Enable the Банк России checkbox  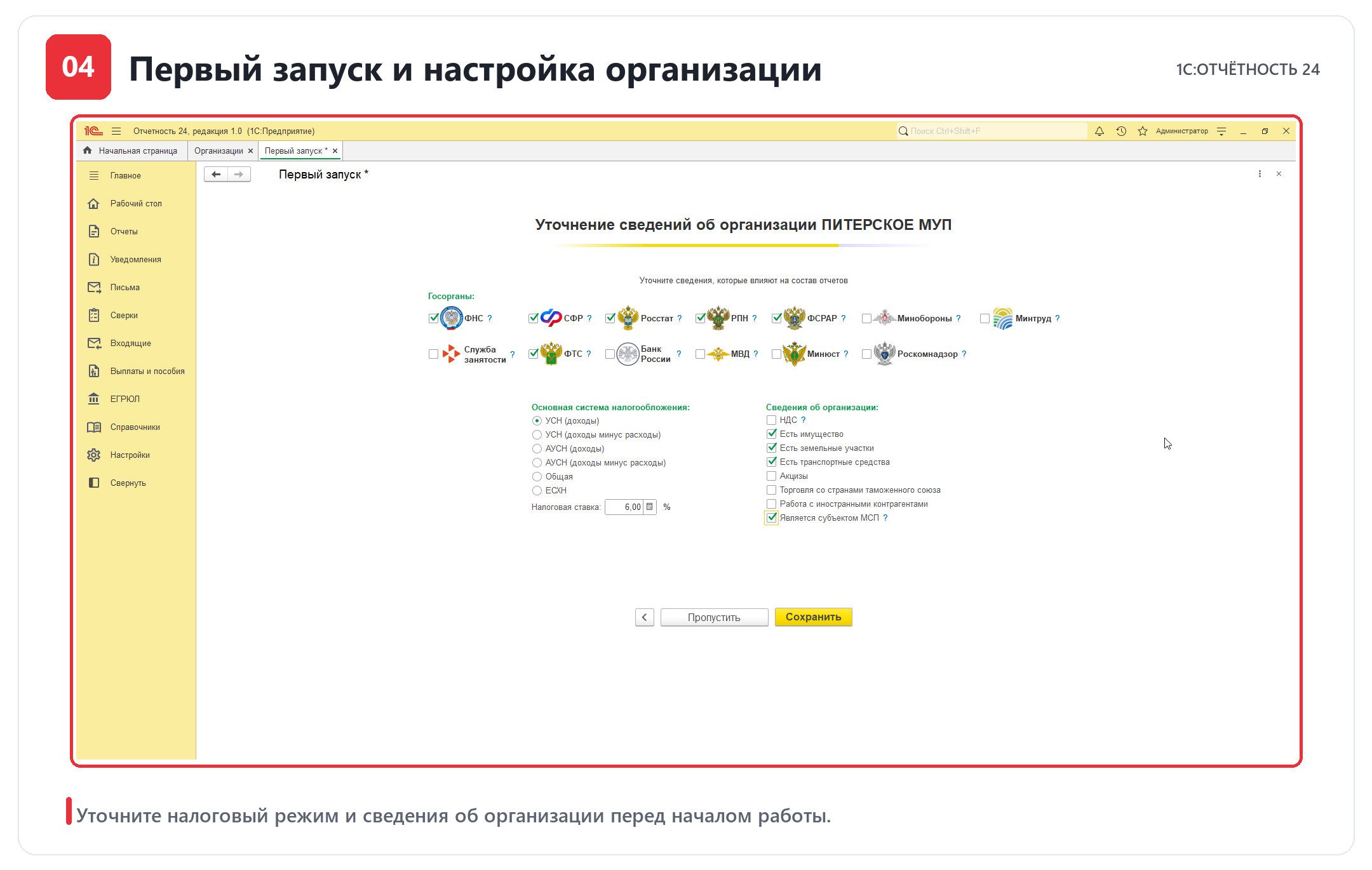coord(610,354)
